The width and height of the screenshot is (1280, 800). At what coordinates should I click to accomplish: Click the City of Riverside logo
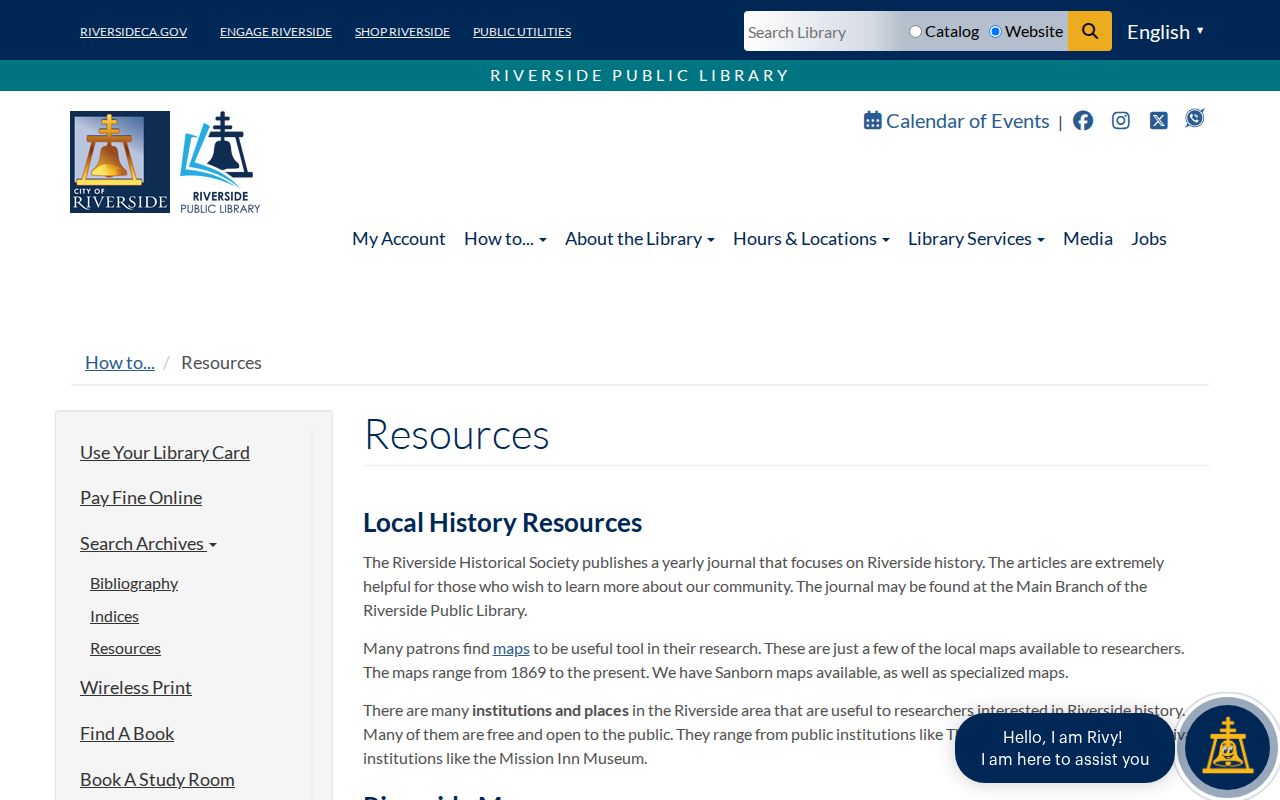coord(120,162)
